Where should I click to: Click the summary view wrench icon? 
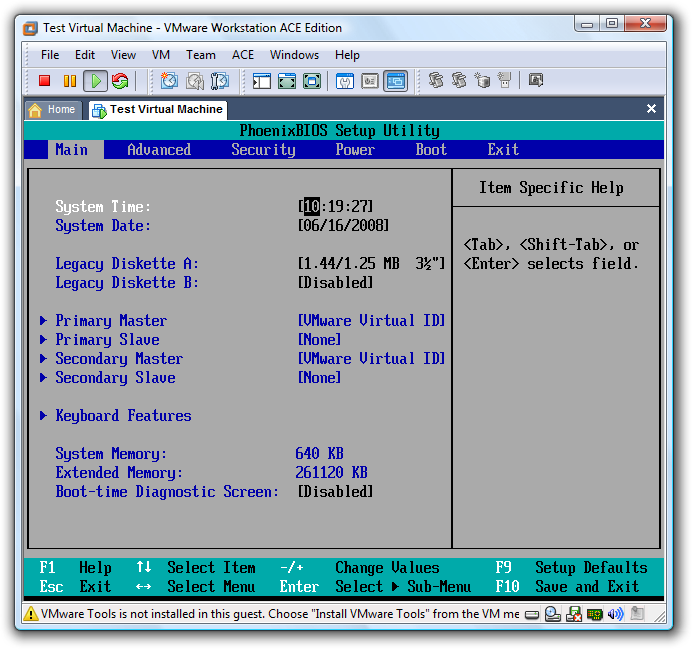tap(345, 81)
